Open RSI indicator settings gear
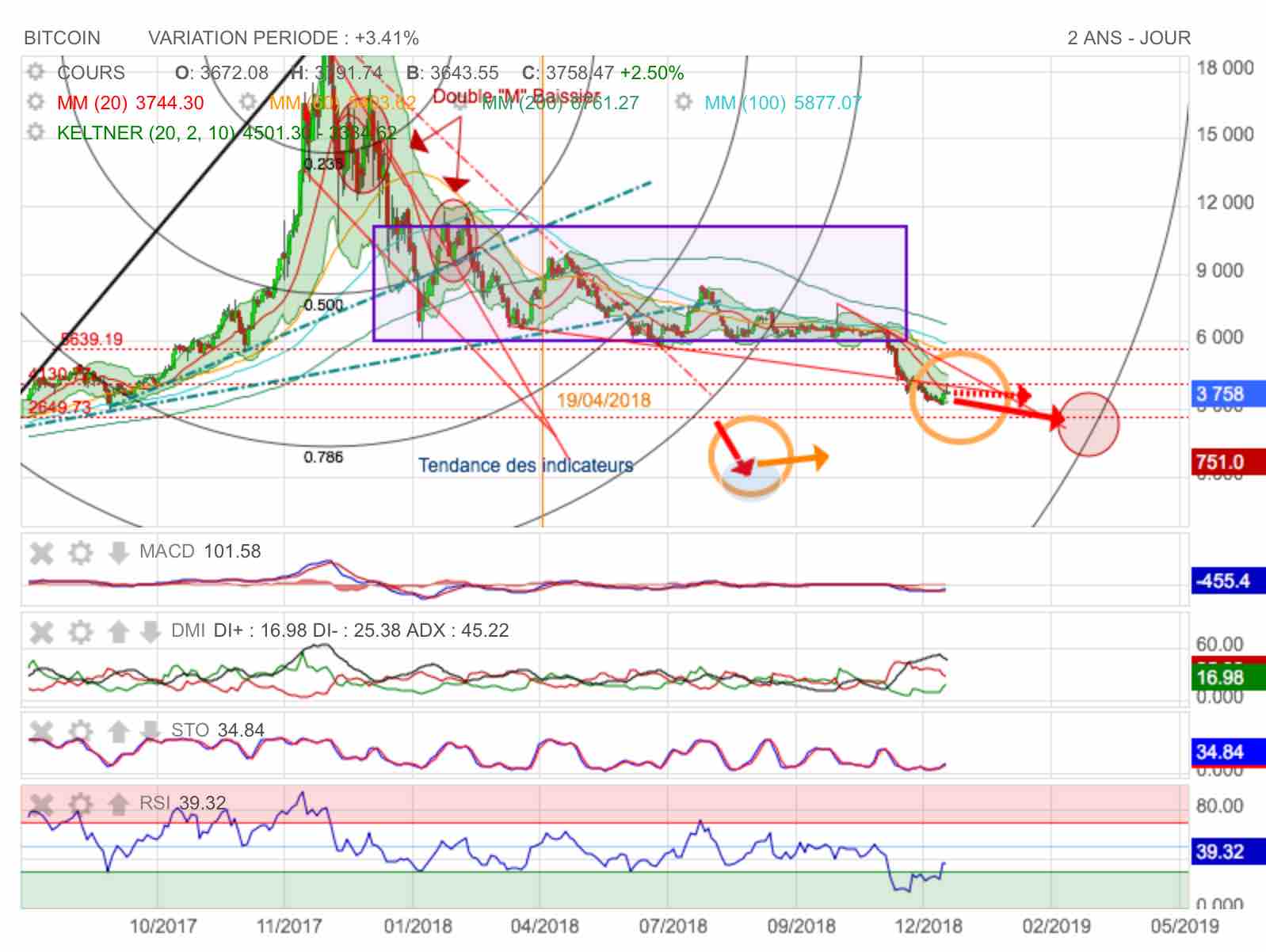This screenshot has height=952, width=1266. [x=80, y=804]
